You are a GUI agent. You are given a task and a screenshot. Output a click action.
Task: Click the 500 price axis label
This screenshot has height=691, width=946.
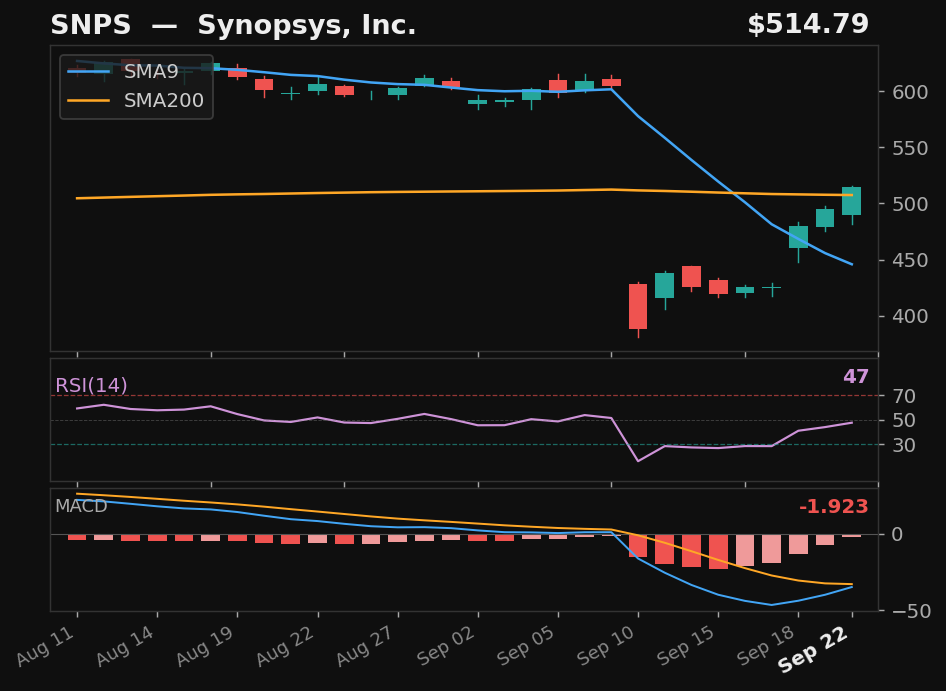click(910, 205)
